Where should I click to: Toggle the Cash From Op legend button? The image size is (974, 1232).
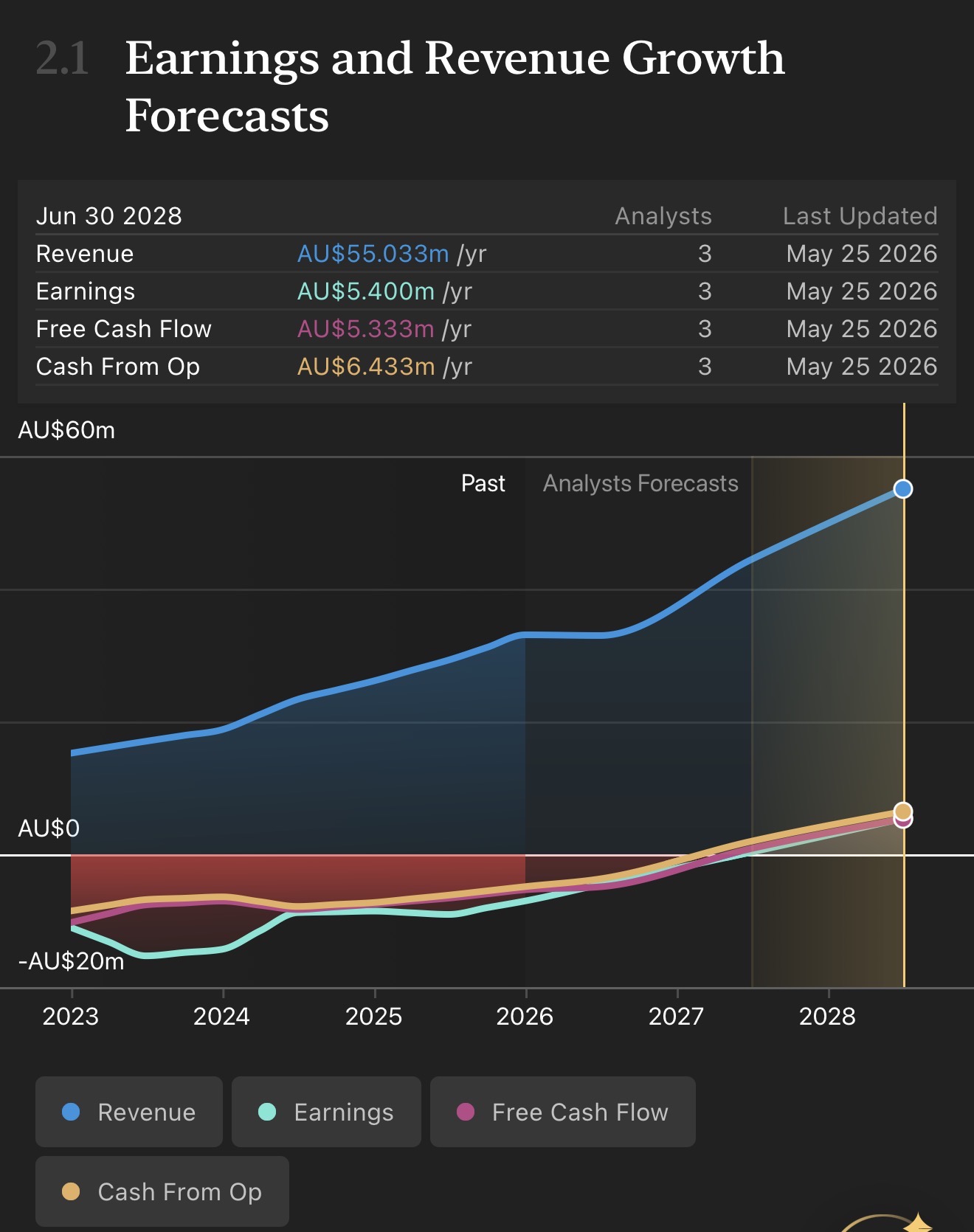pyautogui.click(x=162, y=1191)
